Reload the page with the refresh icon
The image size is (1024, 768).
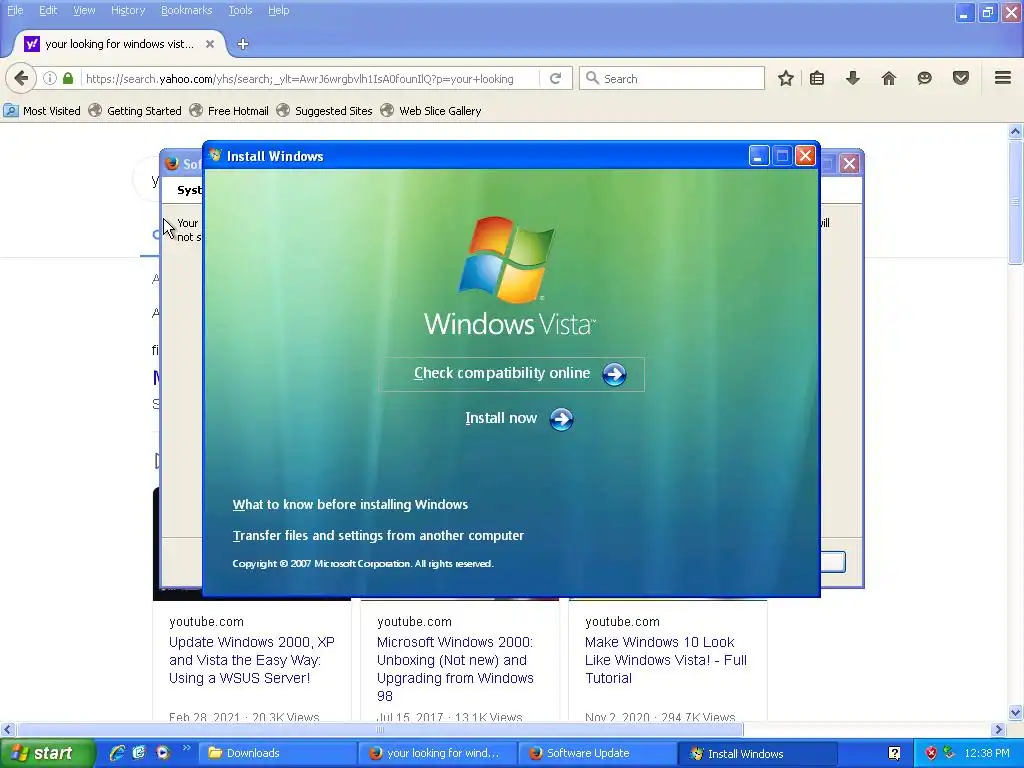pyautogui.click(x=556, y=78)
